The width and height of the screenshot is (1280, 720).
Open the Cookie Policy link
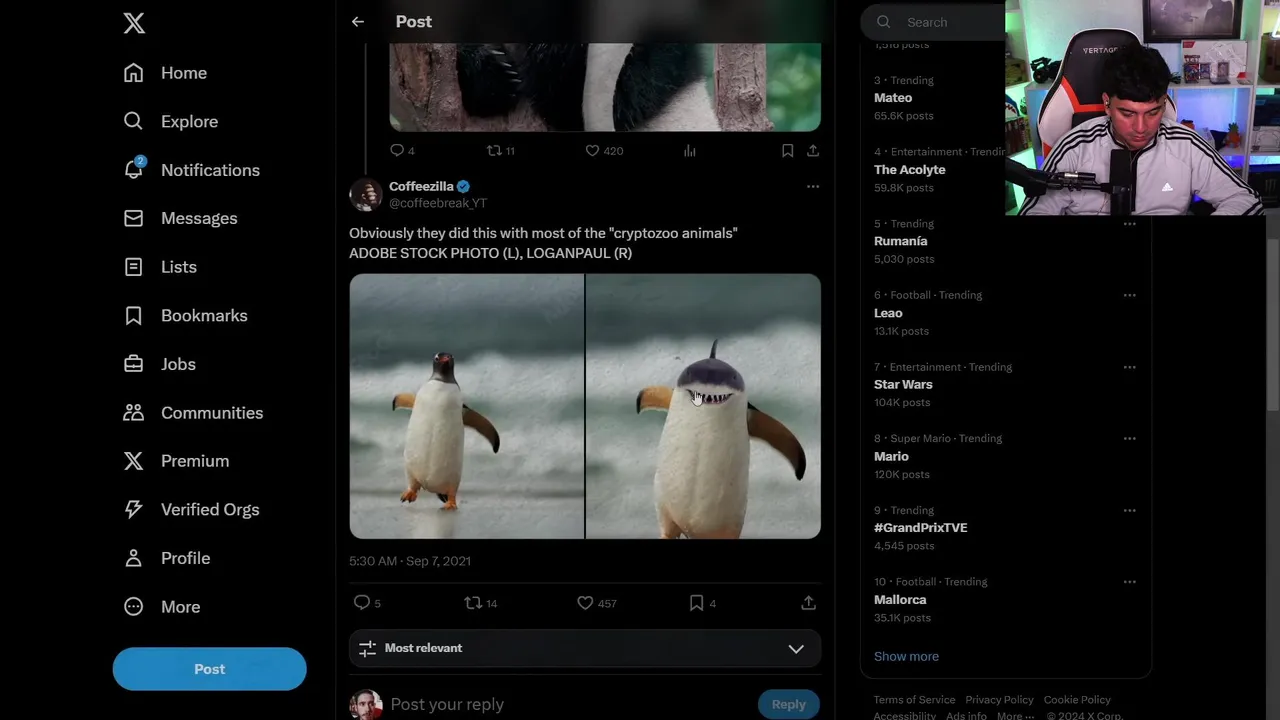click(1077, 700)
